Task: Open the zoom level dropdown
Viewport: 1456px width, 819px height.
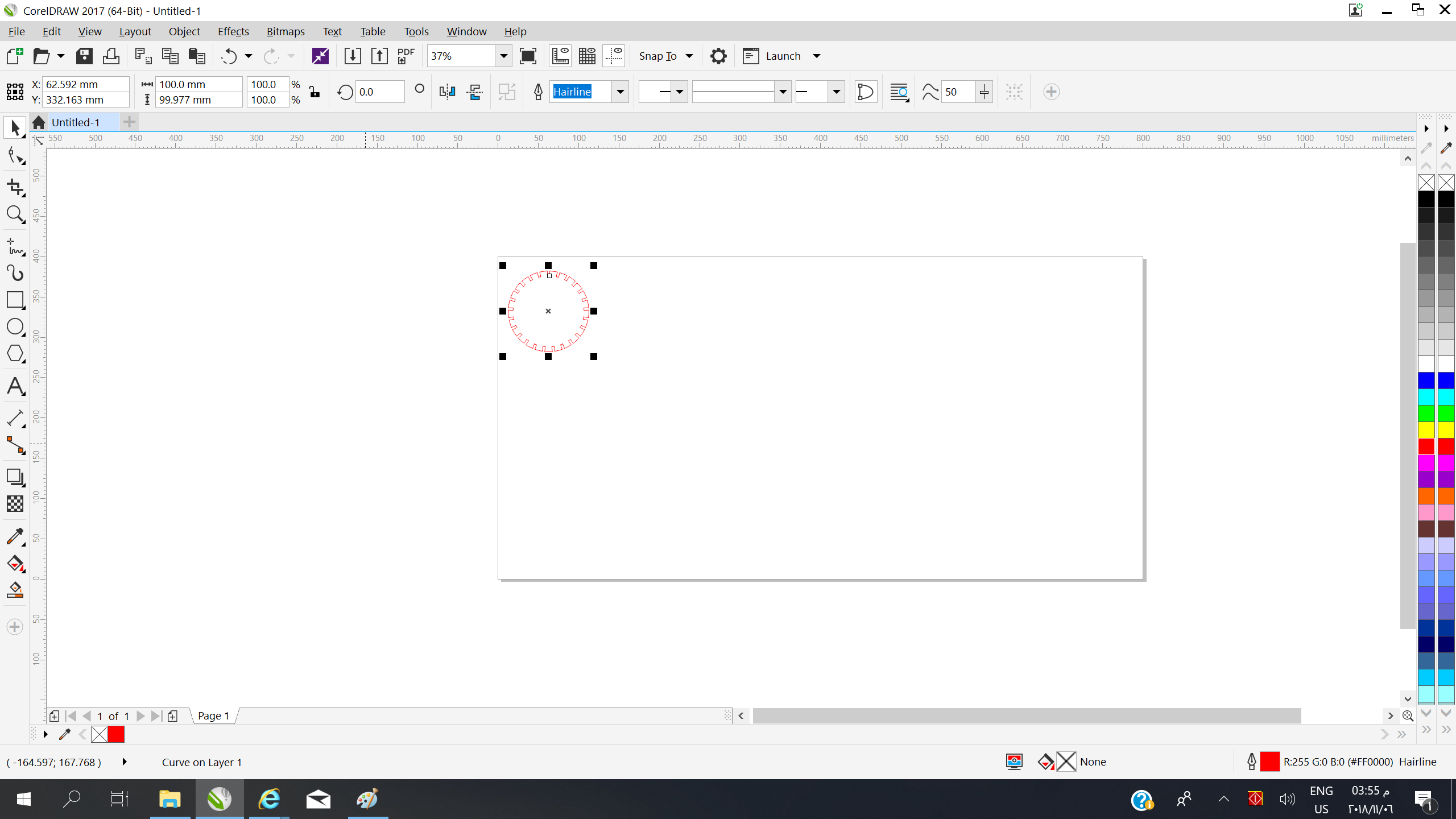Action: click(x=503, y=56)
